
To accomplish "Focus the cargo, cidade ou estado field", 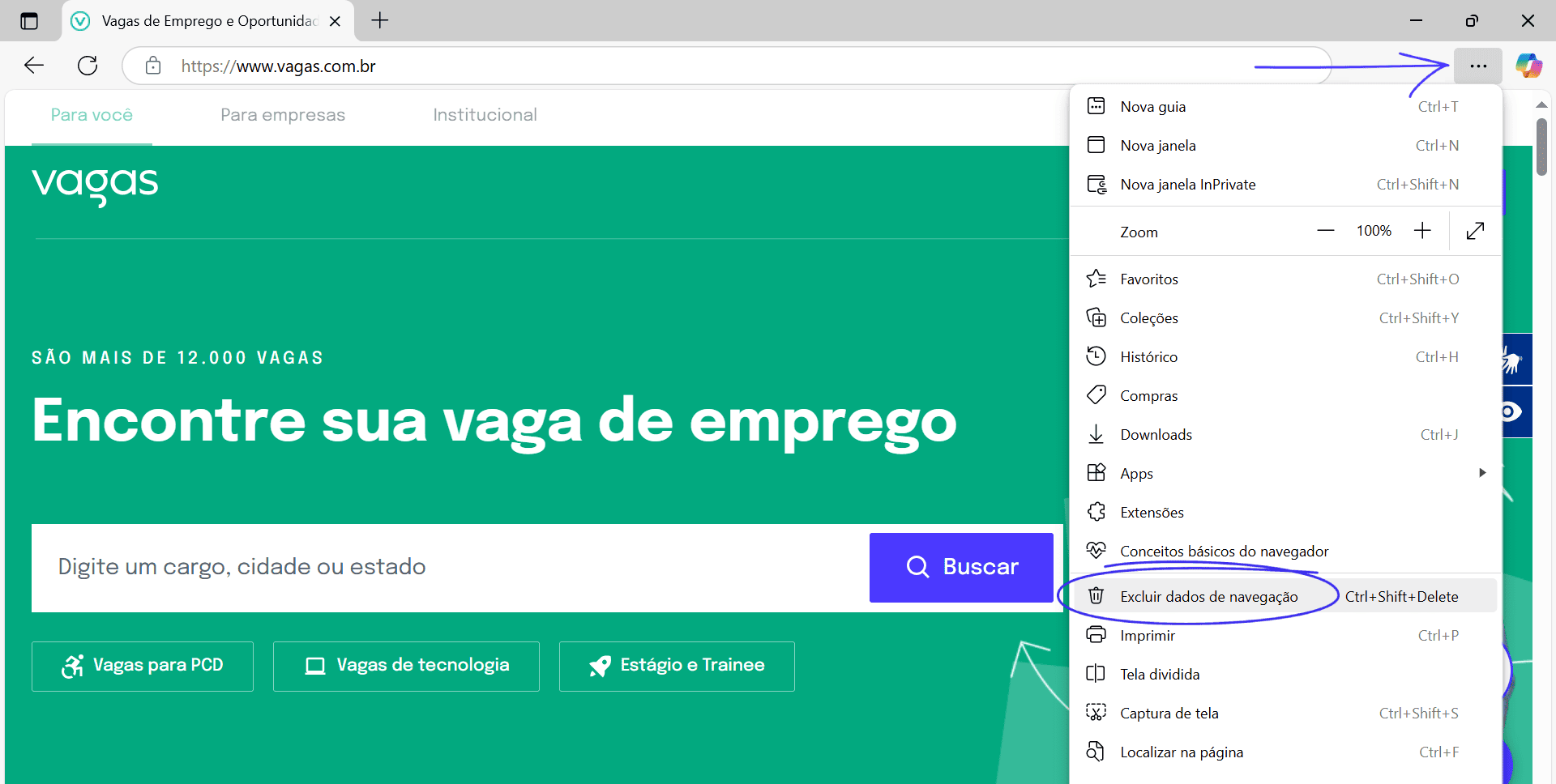I will 451,567.
